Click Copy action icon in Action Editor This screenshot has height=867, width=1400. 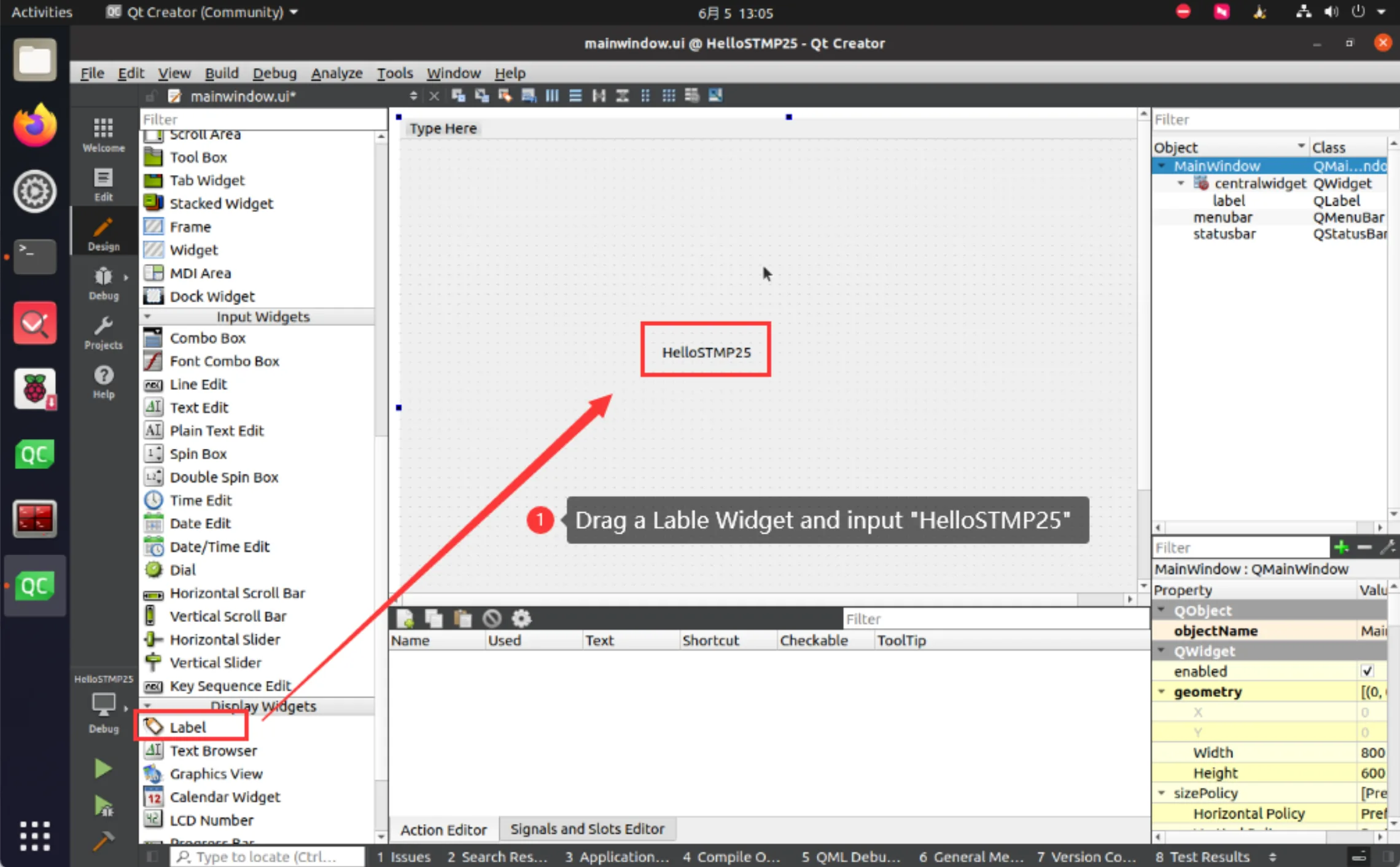point(434,618)
